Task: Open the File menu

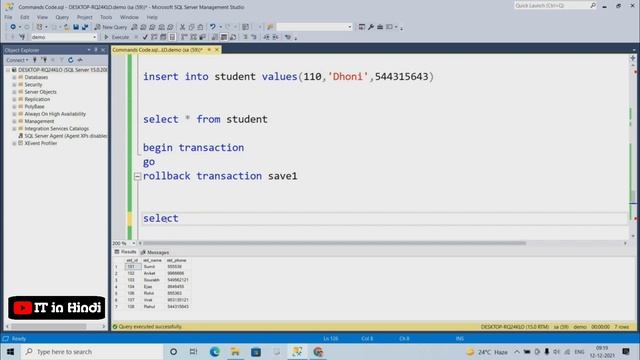Action: [8, 17]
